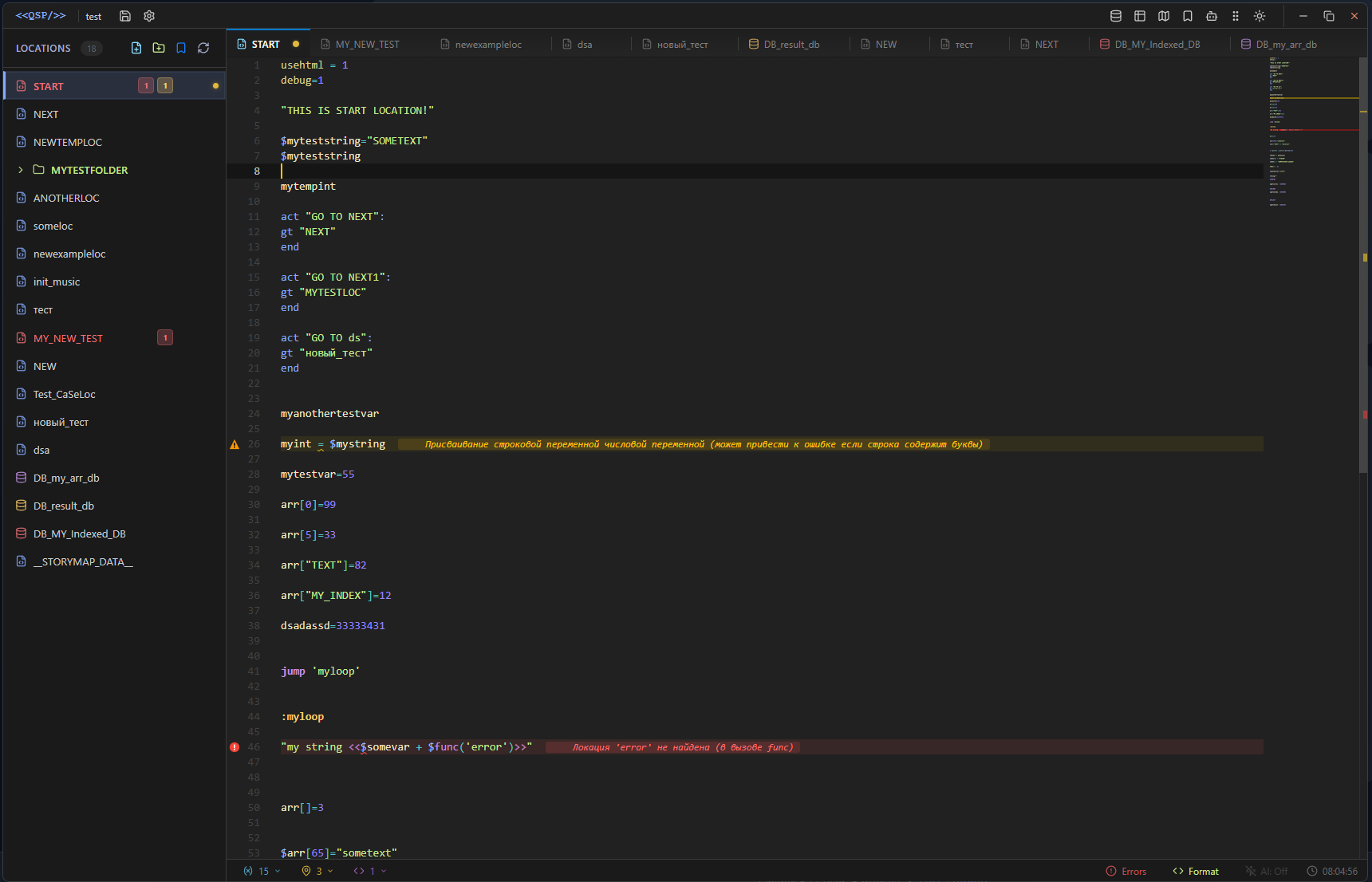The image size is (1372, 882).
Task: Open locations dropdown showing 3 in status bar
Action: 317,871
